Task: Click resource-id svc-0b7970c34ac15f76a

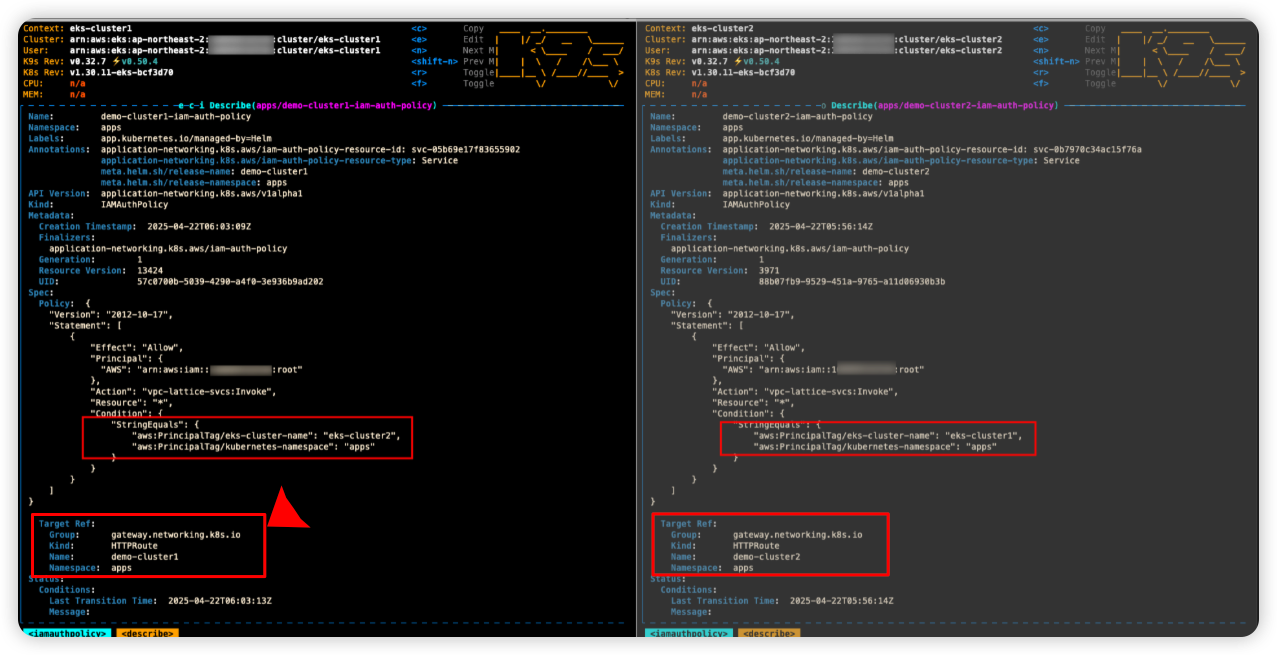Action: (x=1087, y=150)
